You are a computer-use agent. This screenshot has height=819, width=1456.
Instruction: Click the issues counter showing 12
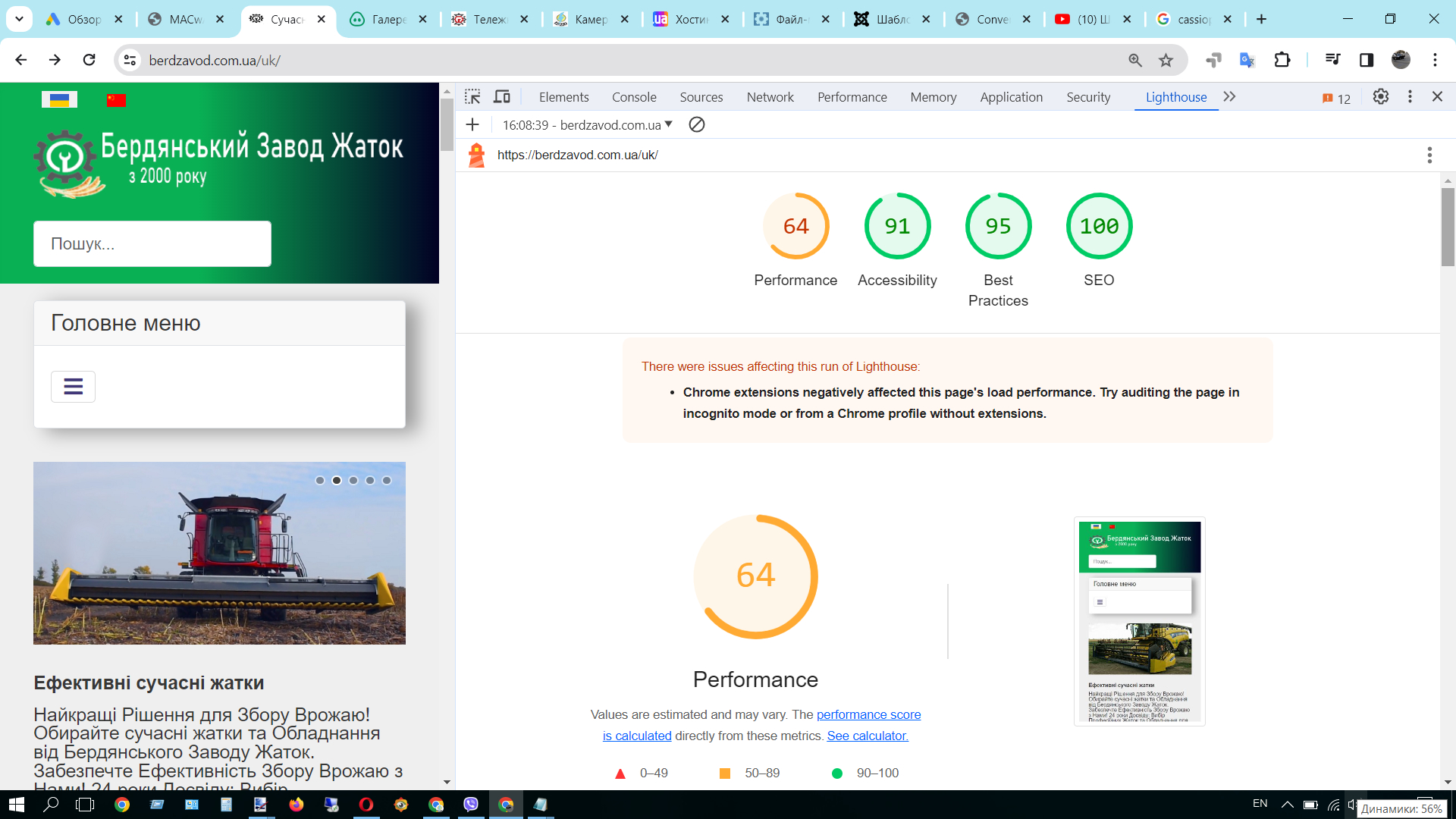click(x=1336, y=99)
